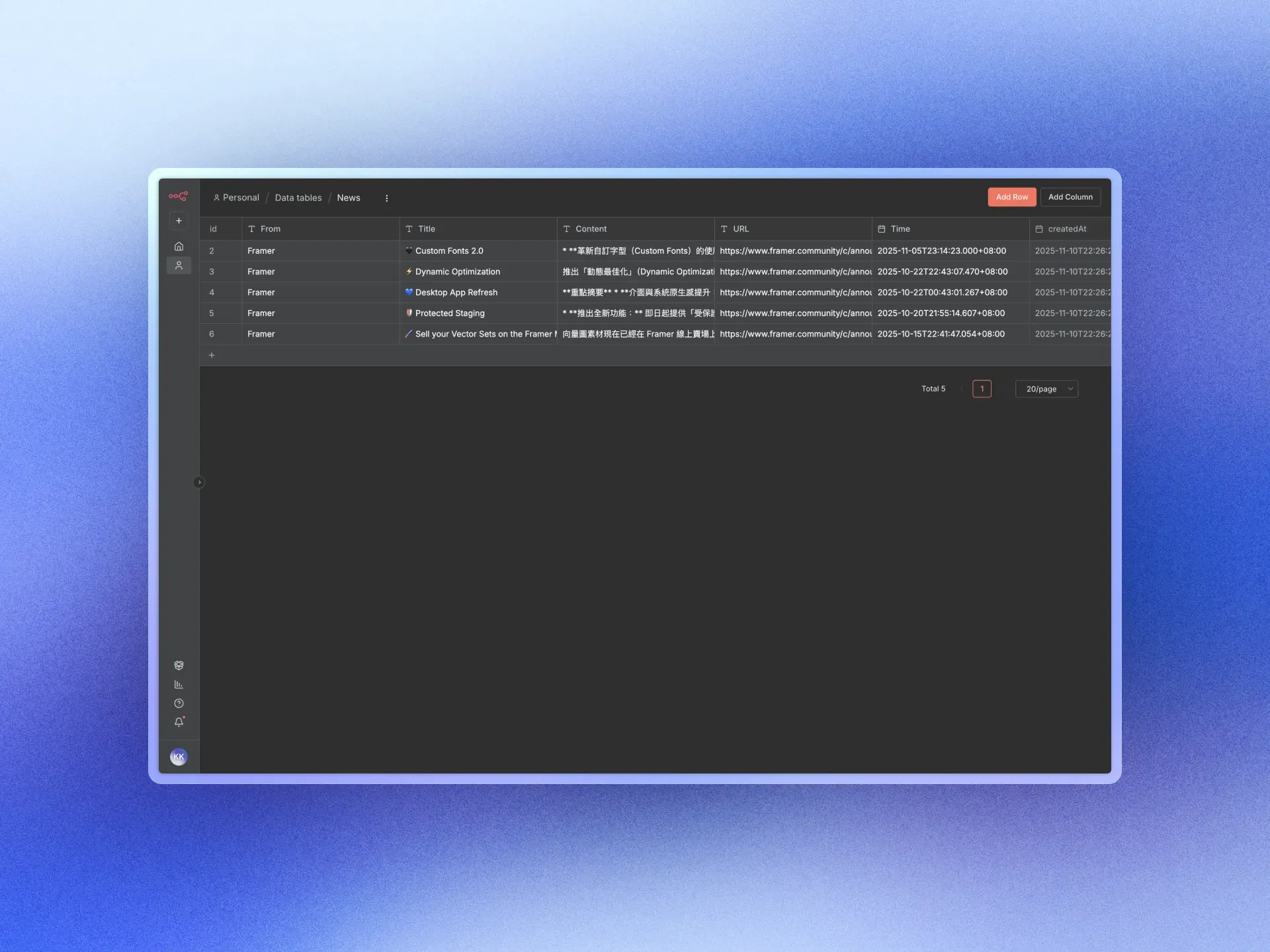
Task: Expand the sidebar with chevron handle
Action: (199, 482)
